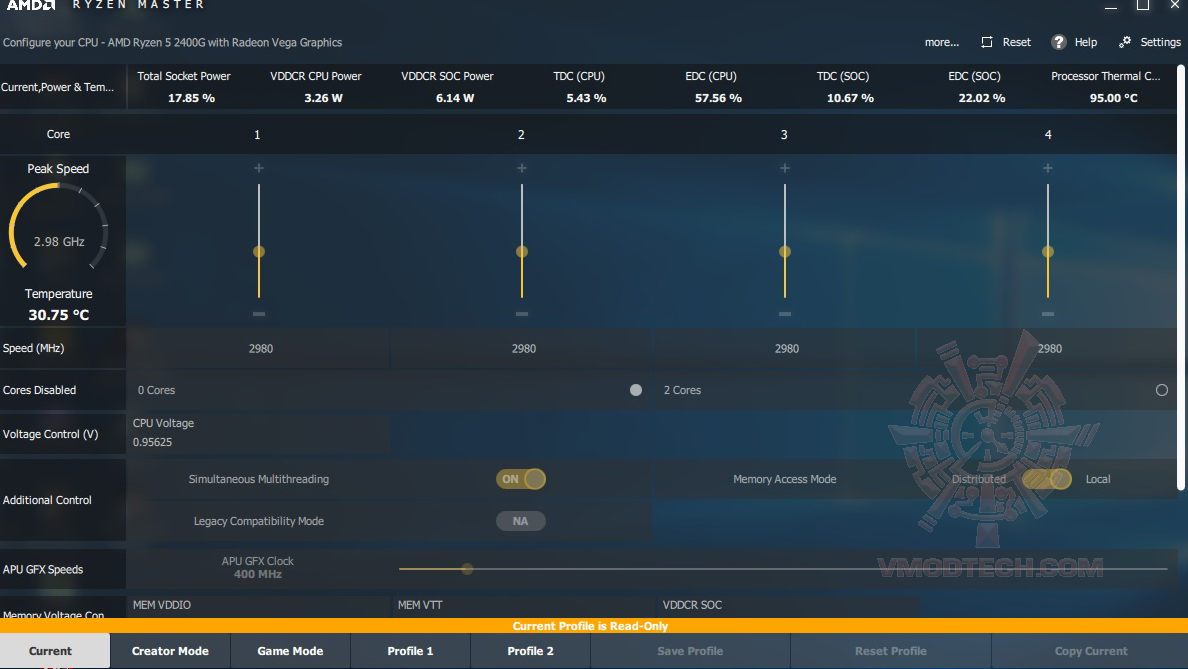Open Profile 2 tab

point(530,651)
